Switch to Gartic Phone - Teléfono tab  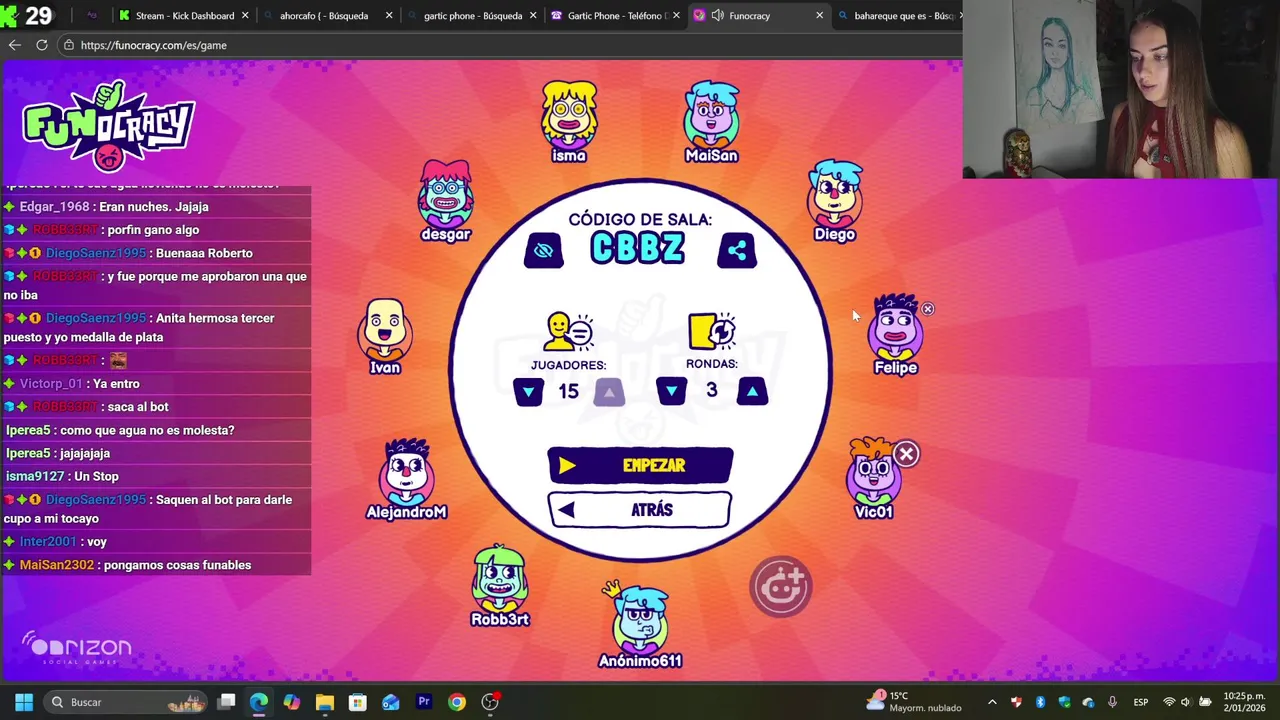coord(617,15)
